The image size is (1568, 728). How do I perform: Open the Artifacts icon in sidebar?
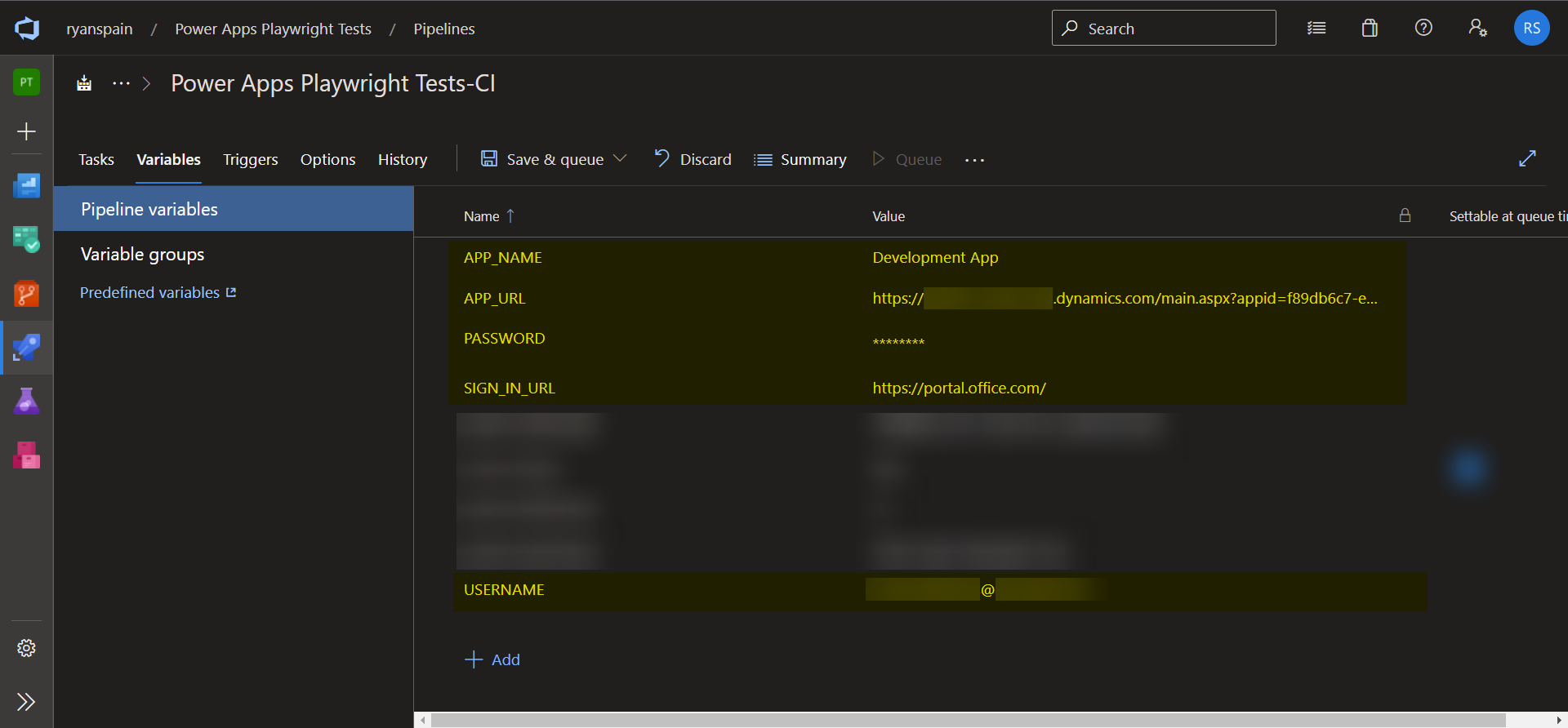(x=26, y=455)
